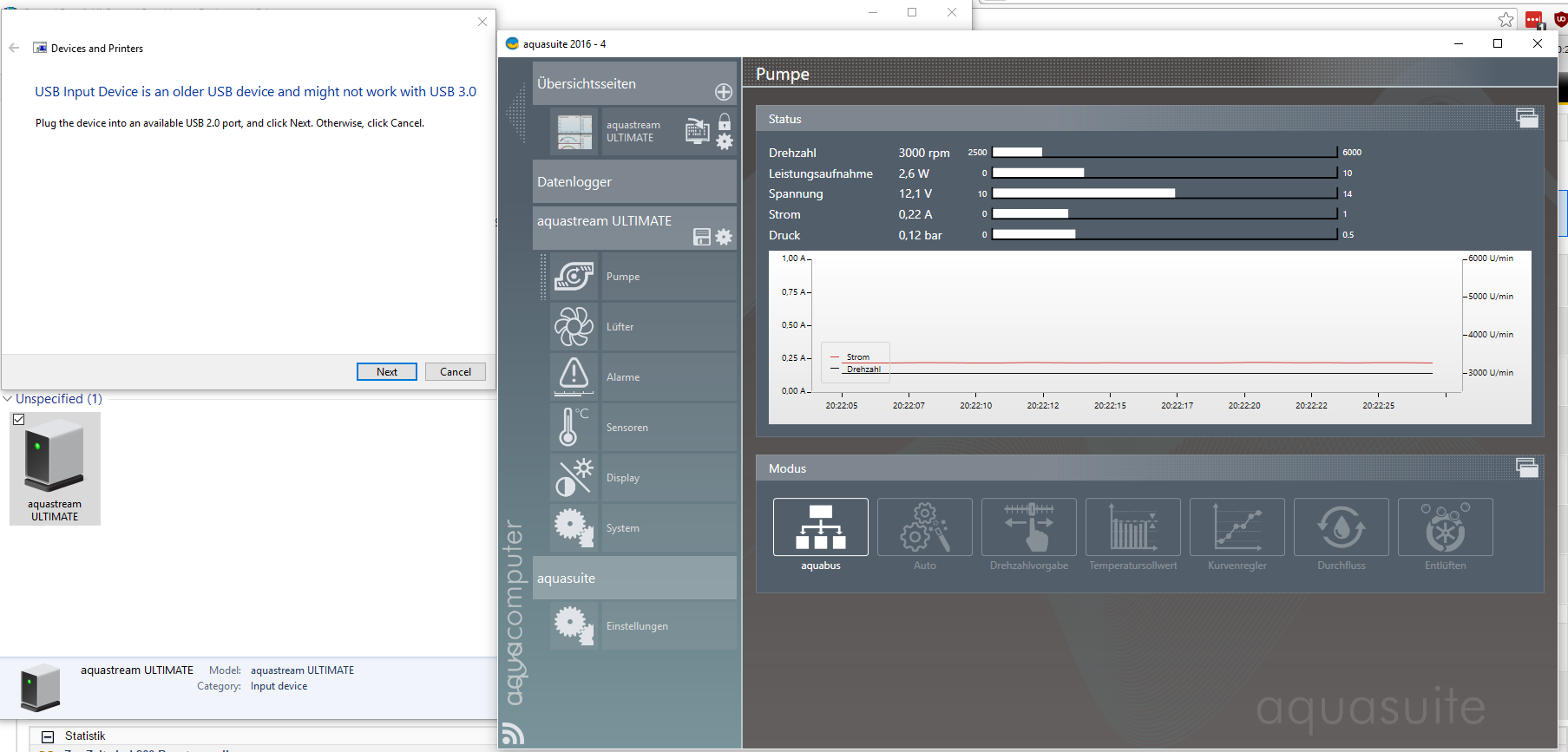Select the Kurvenregler mode
The width and height of the screenshot is (1568, 752).
pyautogui.click(x=1237, y=527)
